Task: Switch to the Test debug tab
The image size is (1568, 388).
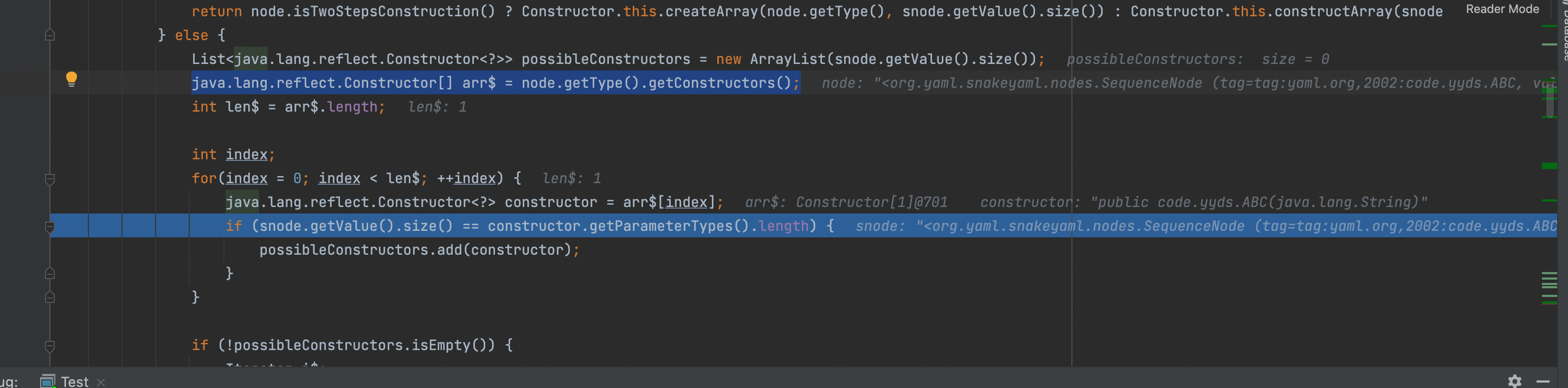Action: tap(74, 381)
